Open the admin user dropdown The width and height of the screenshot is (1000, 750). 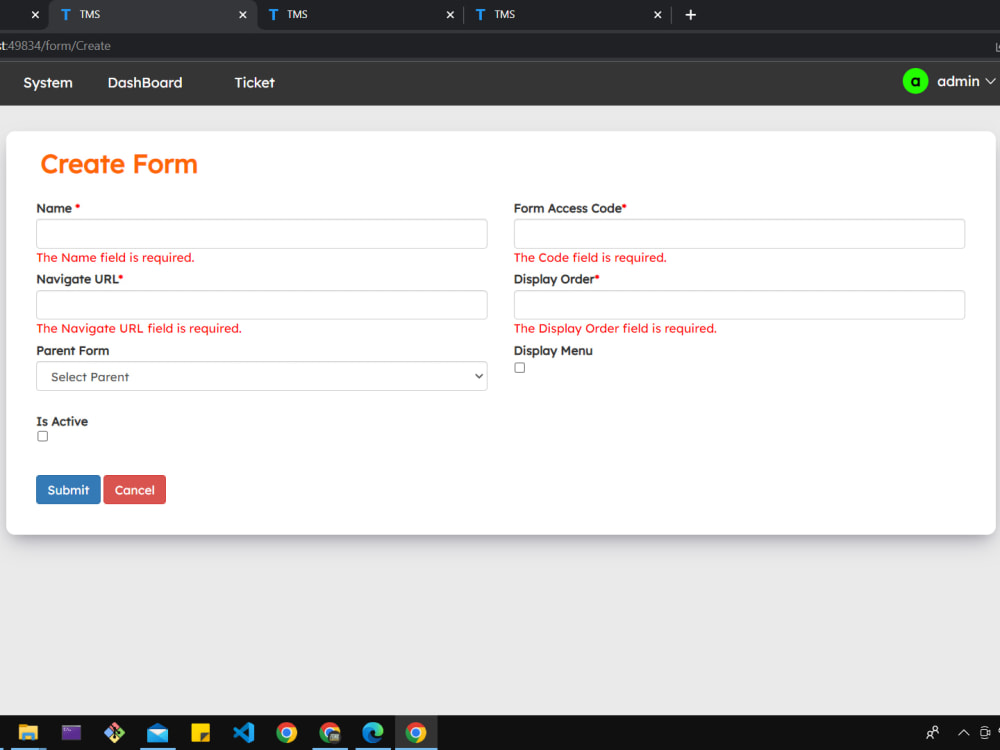[966, 82]
